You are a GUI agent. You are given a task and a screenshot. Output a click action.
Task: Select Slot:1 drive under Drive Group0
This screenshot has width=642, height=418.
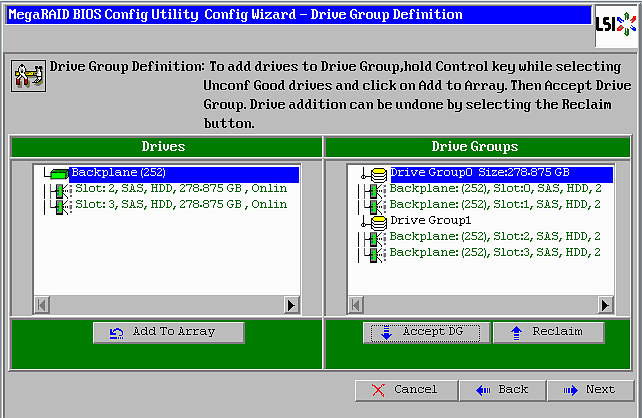click(x=495, y=205)
